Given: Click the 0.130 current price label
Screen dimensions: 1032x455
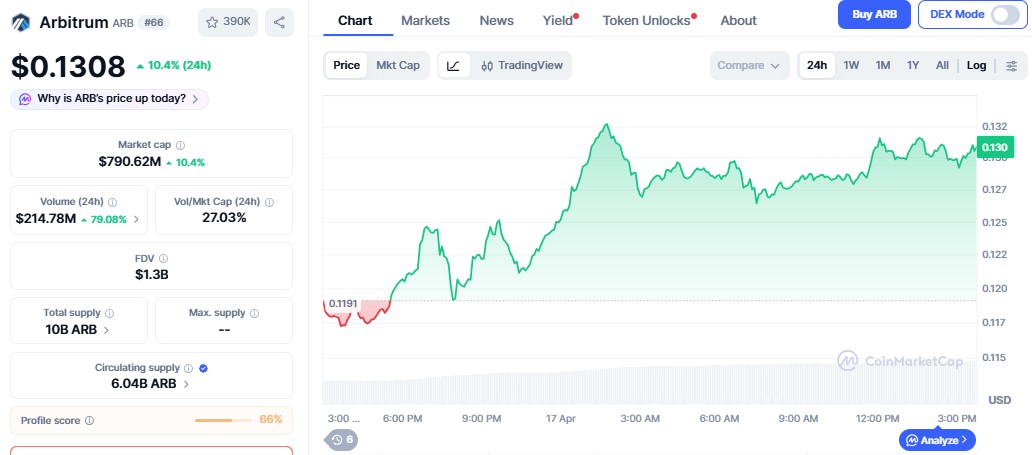Looking at the screenshot, I should (x=994, y=147).
